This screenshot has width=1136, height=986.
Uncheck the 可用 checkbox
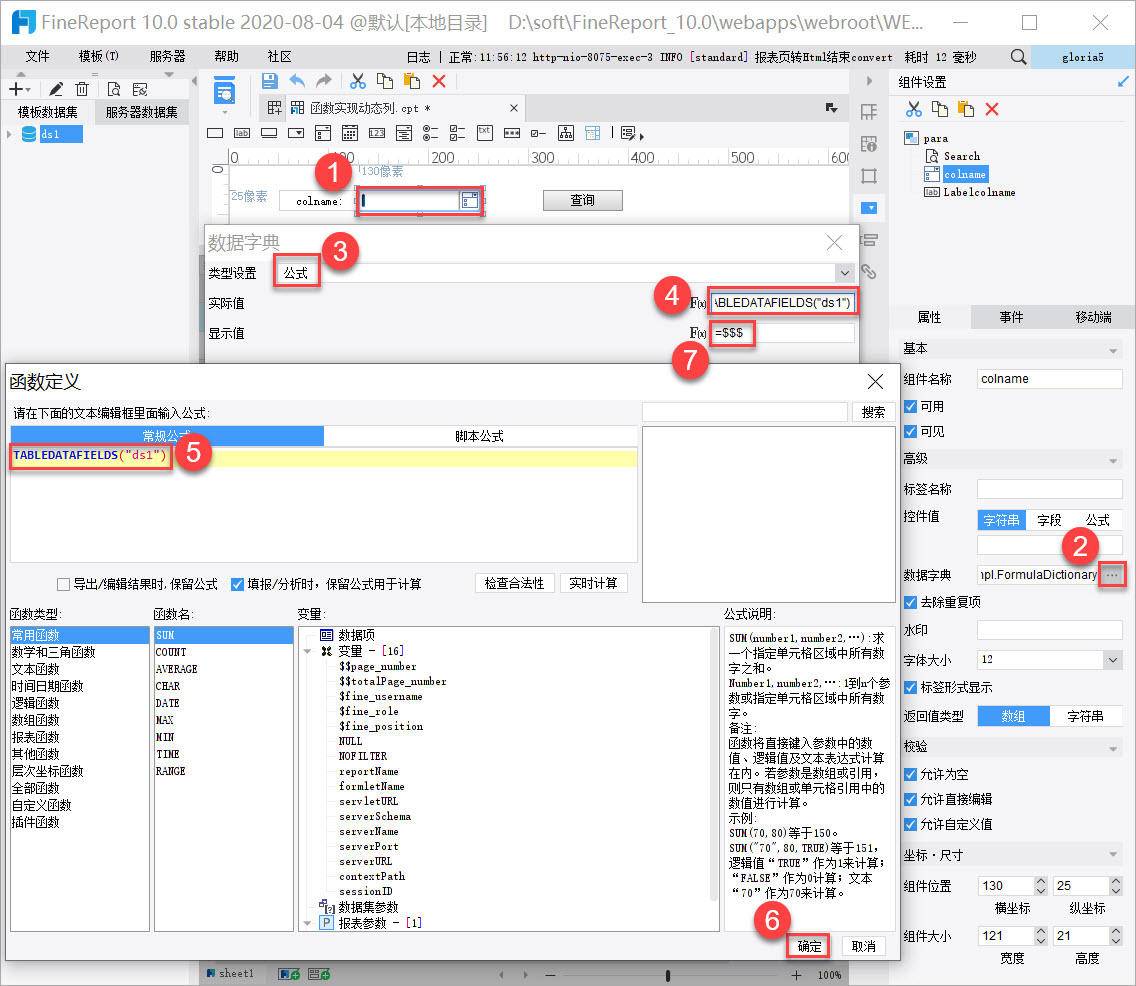point(911,406)
